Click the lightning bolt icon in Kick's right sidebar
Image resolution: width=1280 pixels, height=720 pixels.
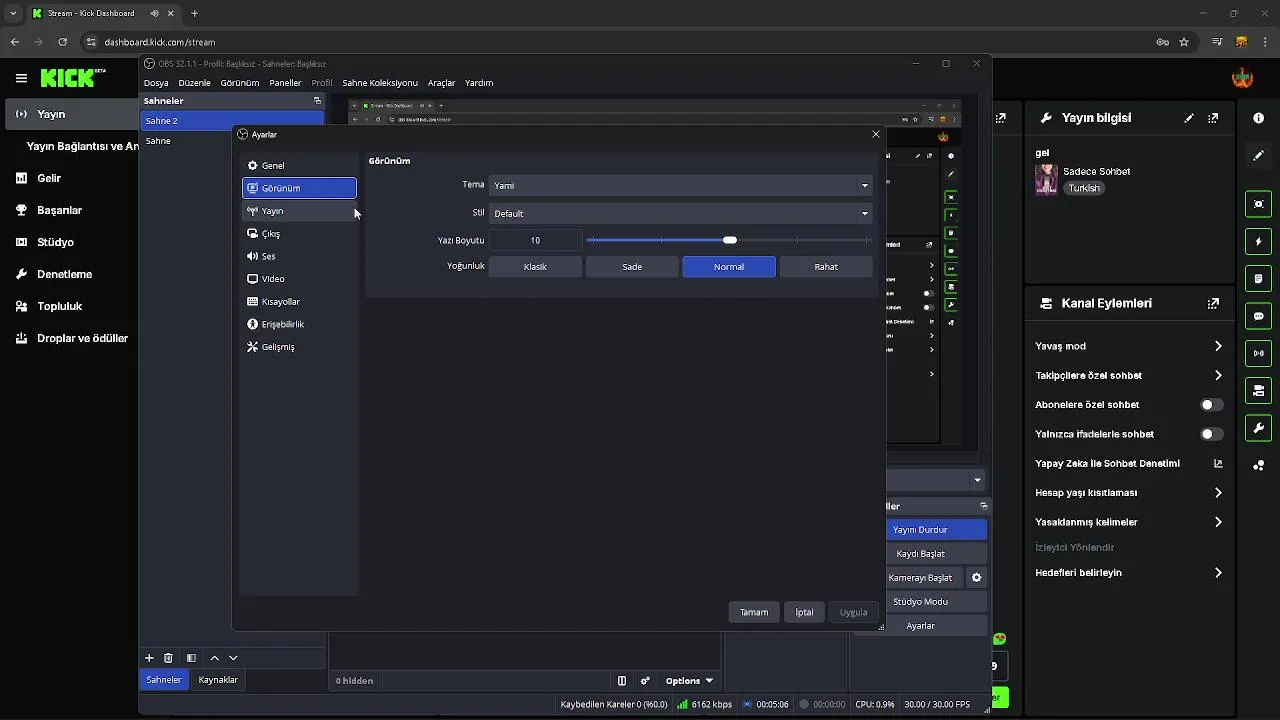pyautogui.click(x=1258, y=242)
